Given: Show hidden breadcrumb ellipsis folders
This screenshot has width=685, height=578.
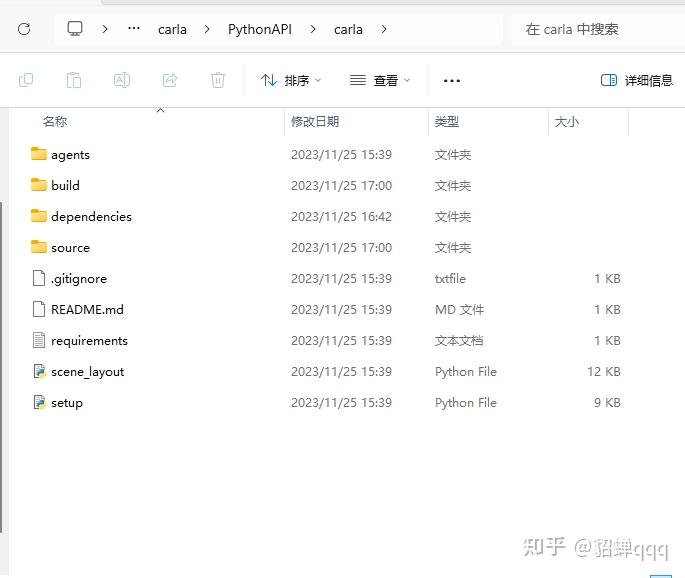Looking at the screenshot, I should coord(134,29).
